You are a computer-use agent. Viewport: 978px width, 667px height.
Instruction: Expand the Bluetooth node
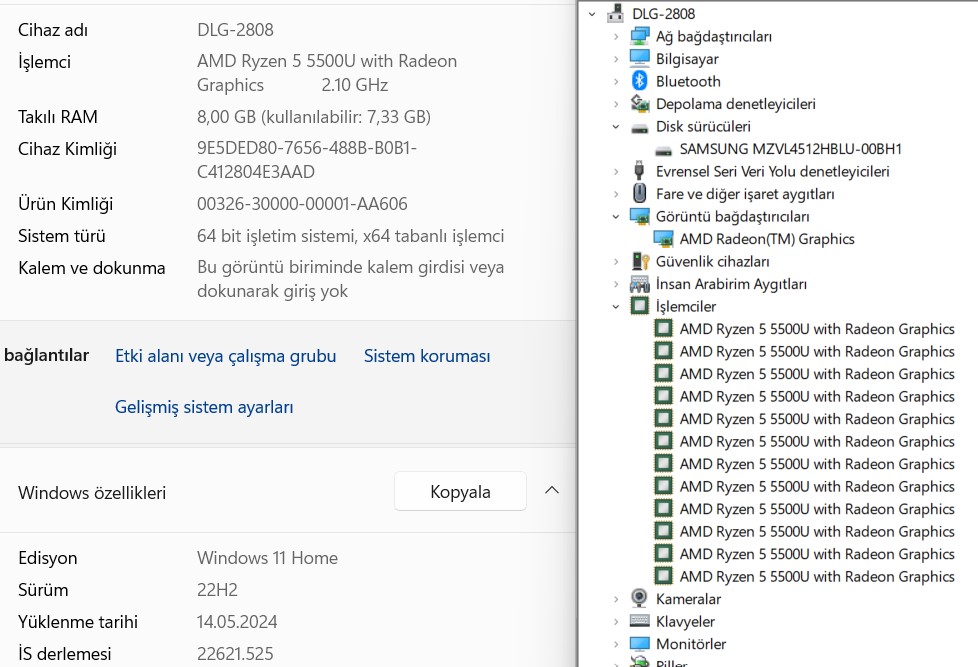(616, 81)
